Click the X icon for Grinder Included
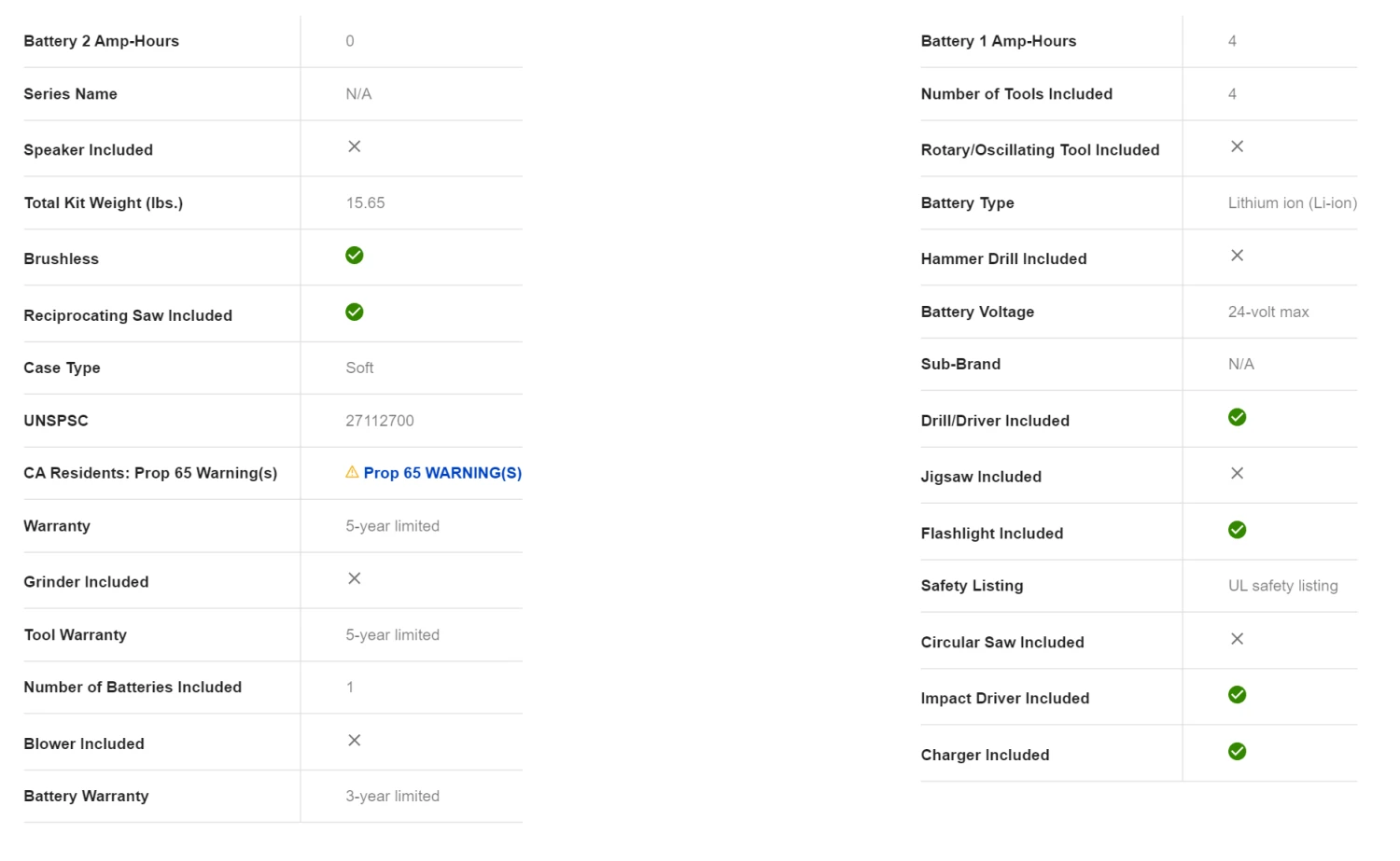This screenshot has height=861, width=1400. point(355,578)
